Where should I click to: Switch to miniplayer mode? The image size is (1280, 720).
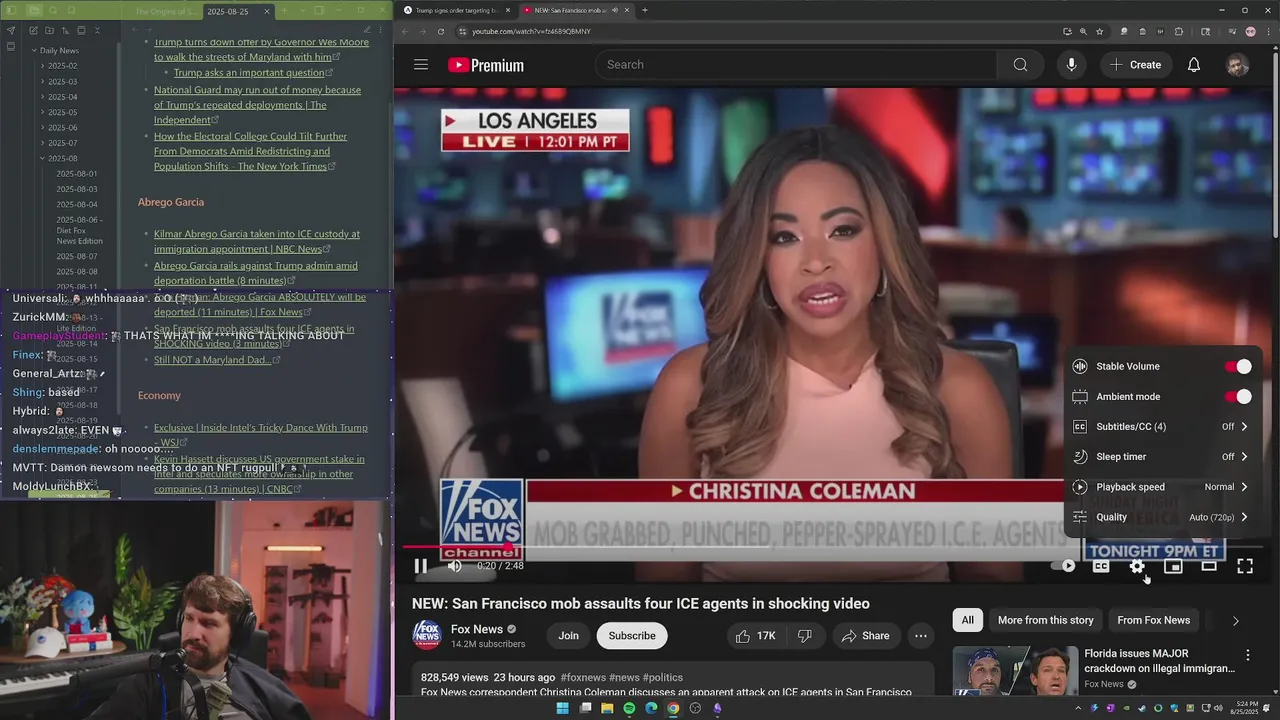pos(1173,566)
